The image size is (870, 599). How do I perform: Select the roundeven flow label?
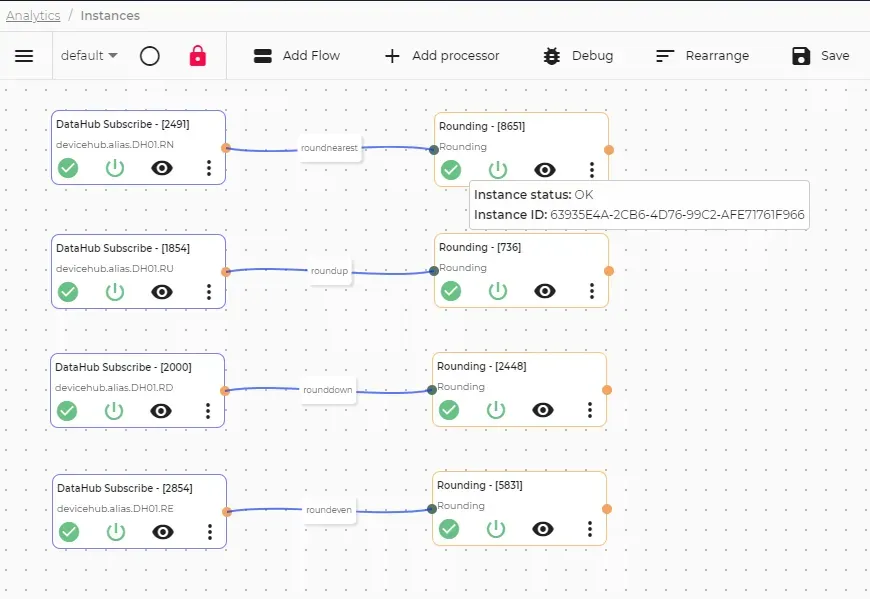pyautogui.click(x=328, y=510)
